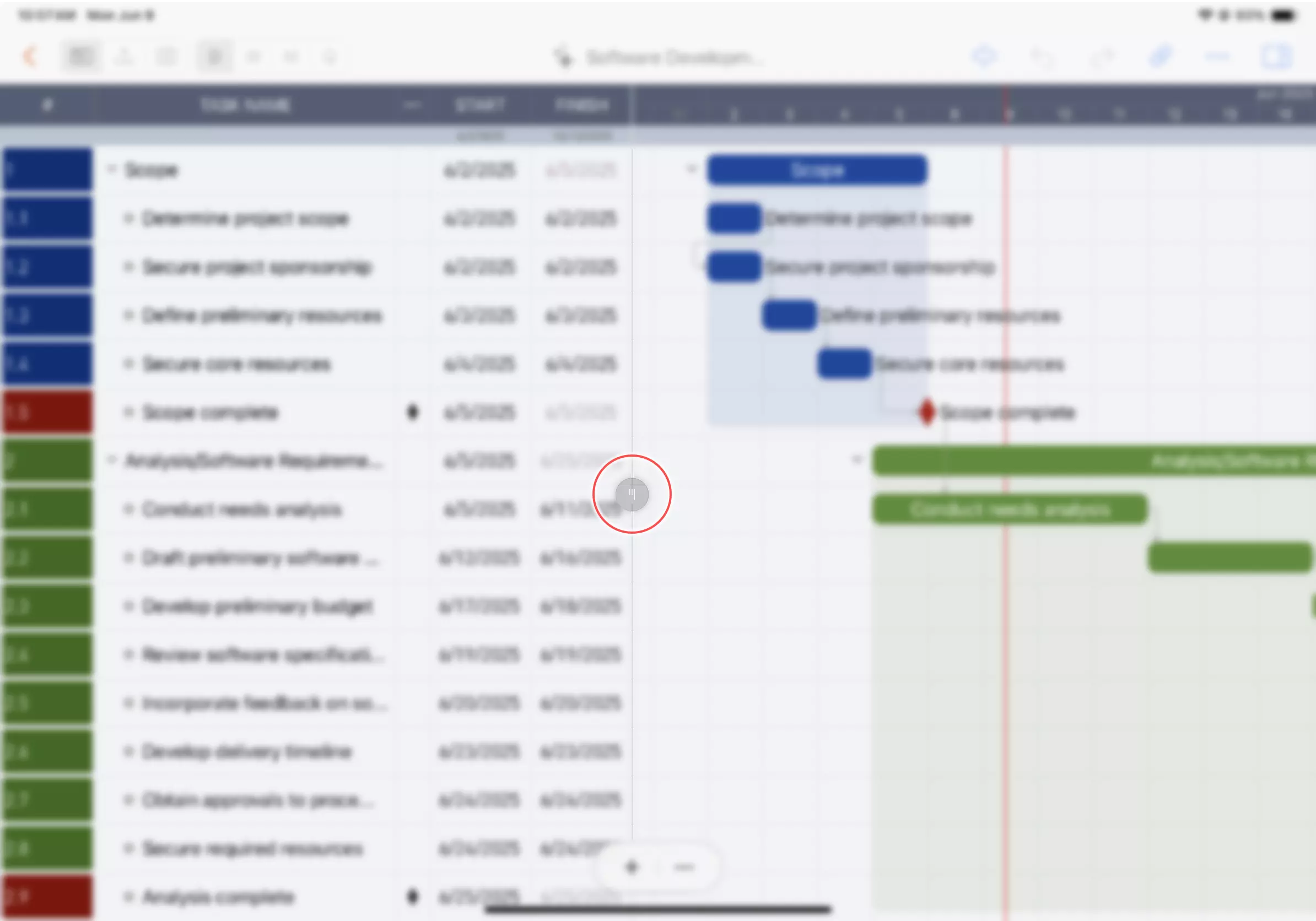
Task: Tap the share icon in the left toolbar group
Action: click(x=125, y=56)
